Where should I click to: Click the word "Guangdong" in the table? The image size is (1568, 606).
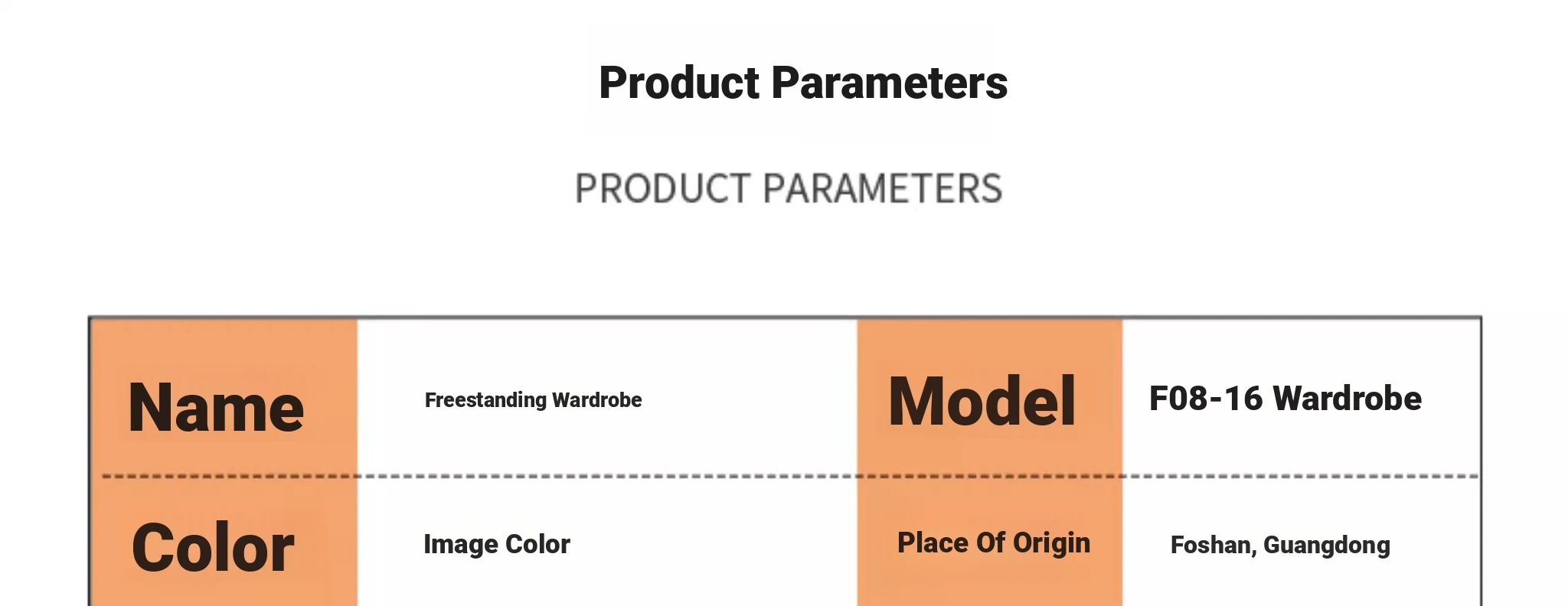[x=1326, y=545]
